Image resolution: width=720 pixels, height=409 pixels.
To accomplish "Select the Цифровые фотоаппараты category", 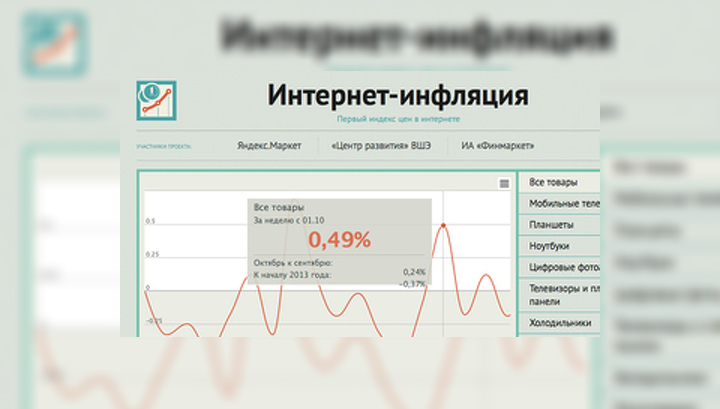I will tap(559, 267).
